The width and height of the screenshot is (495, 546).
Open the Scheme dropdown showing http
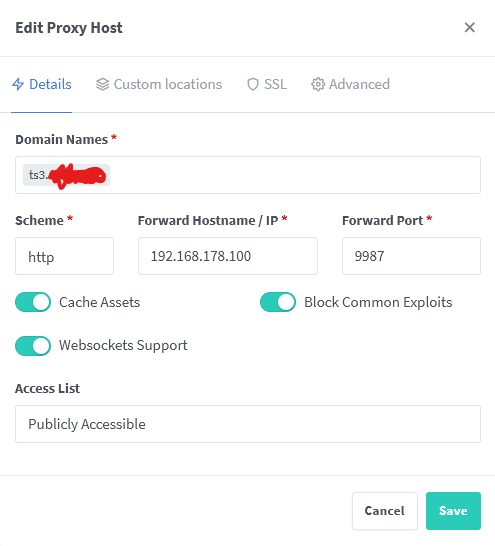[64, 256]
